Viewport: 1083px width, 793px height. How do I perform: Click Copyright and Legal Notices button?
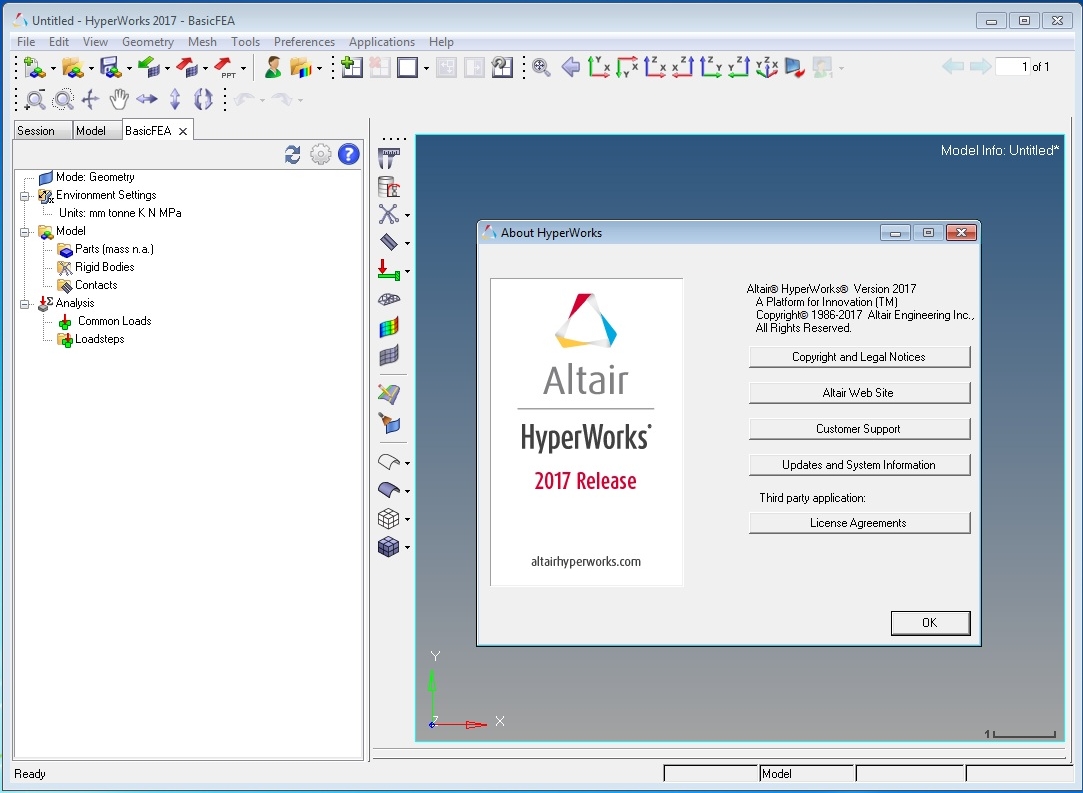pos(859,357)
